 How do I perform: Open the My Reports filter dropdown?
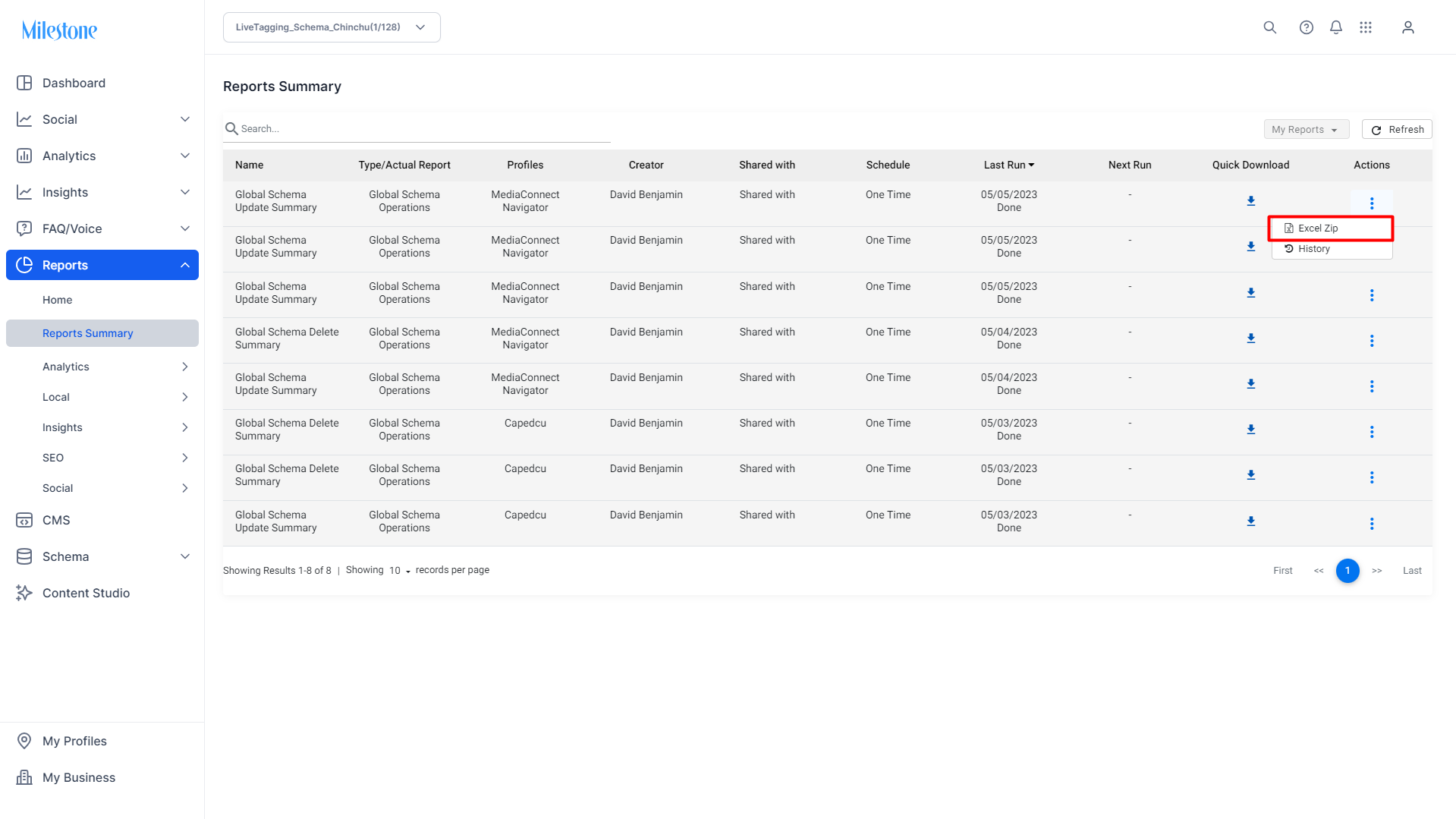(1306, 130)
